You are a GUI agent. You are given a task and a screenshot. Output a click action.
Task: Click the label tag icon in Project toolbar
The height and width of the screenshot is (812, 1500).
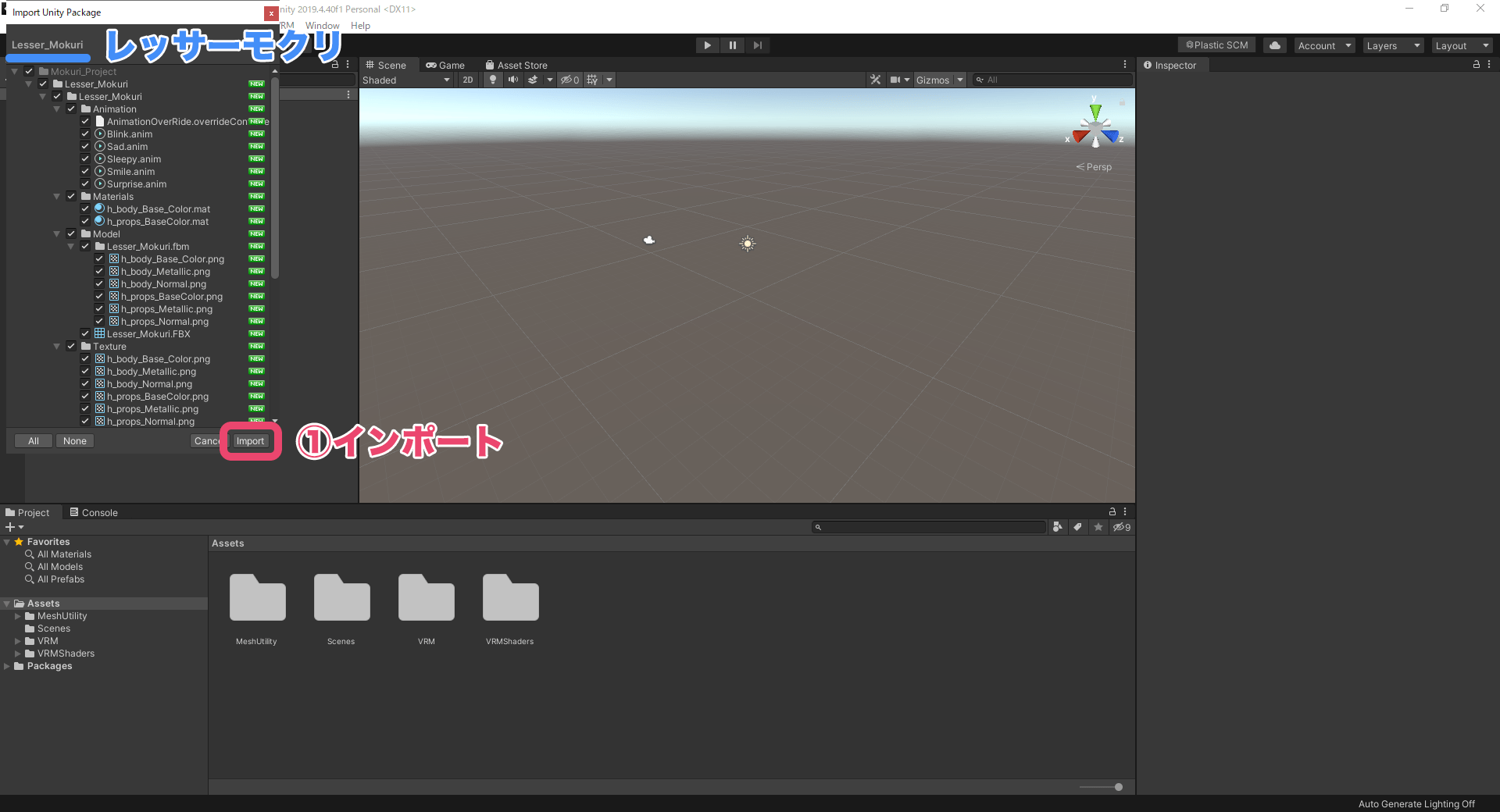[x=1078, y=527]
